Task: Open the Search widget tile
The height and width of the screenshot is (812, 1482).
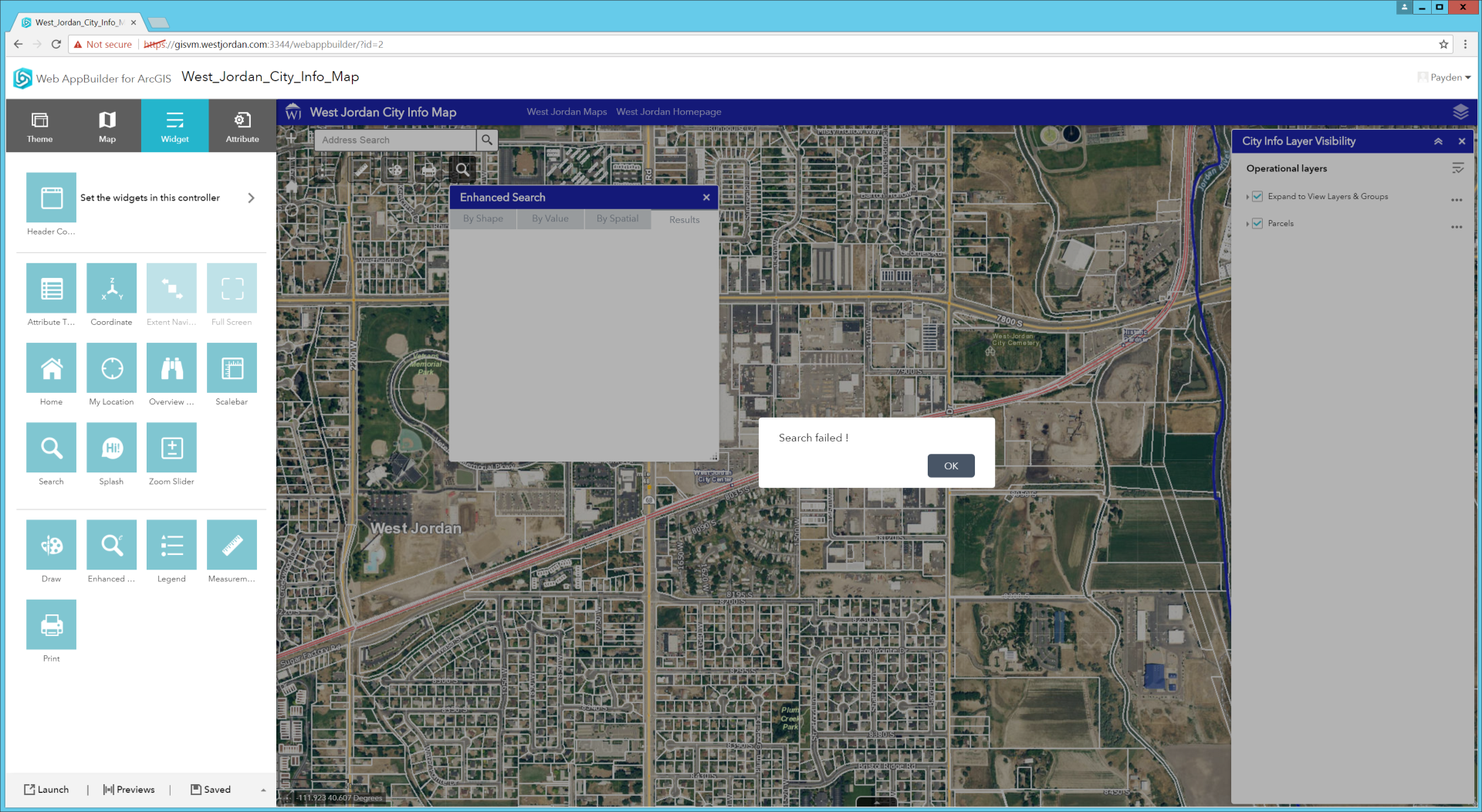Action: (51, 448)
